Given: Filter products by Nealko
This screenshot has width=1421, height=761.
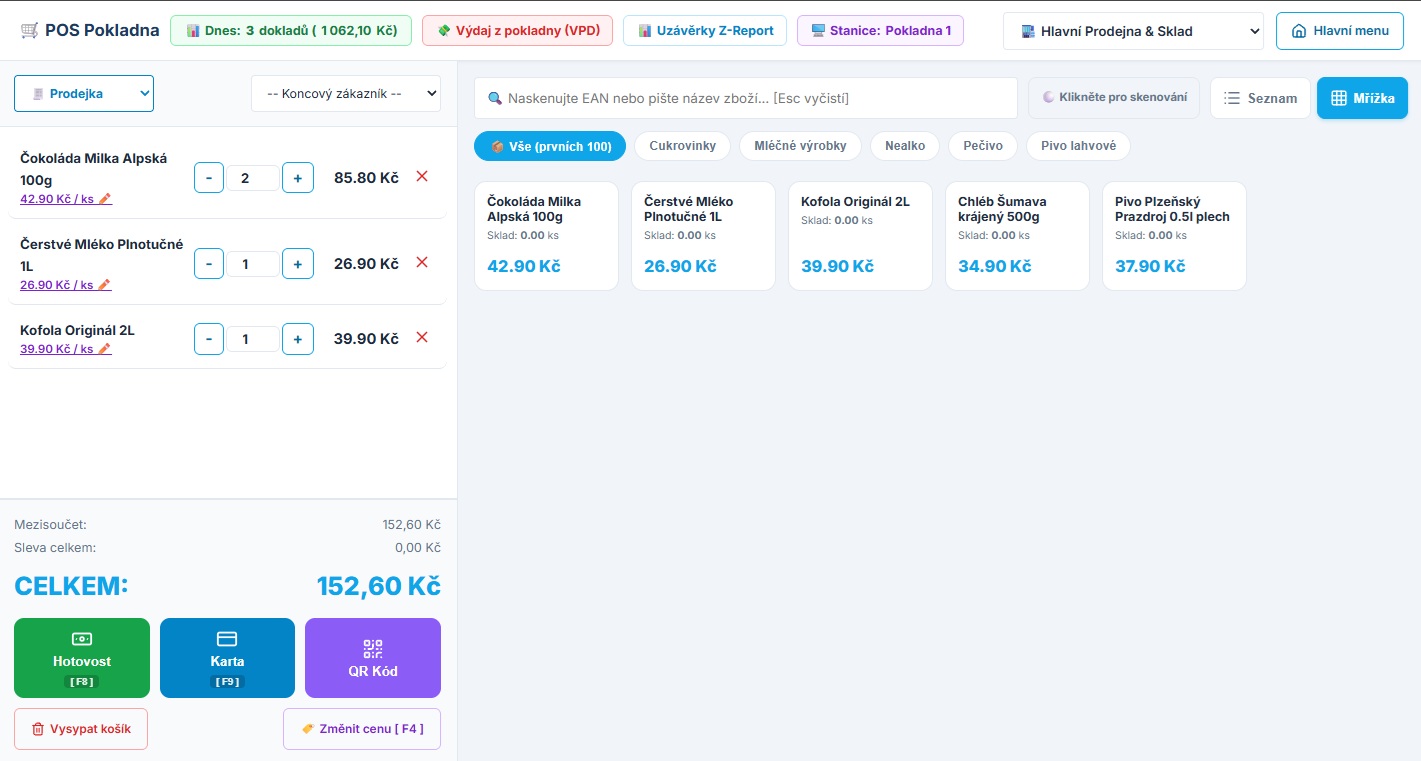Looking at the screenshot, I should (x=905, y=146).
